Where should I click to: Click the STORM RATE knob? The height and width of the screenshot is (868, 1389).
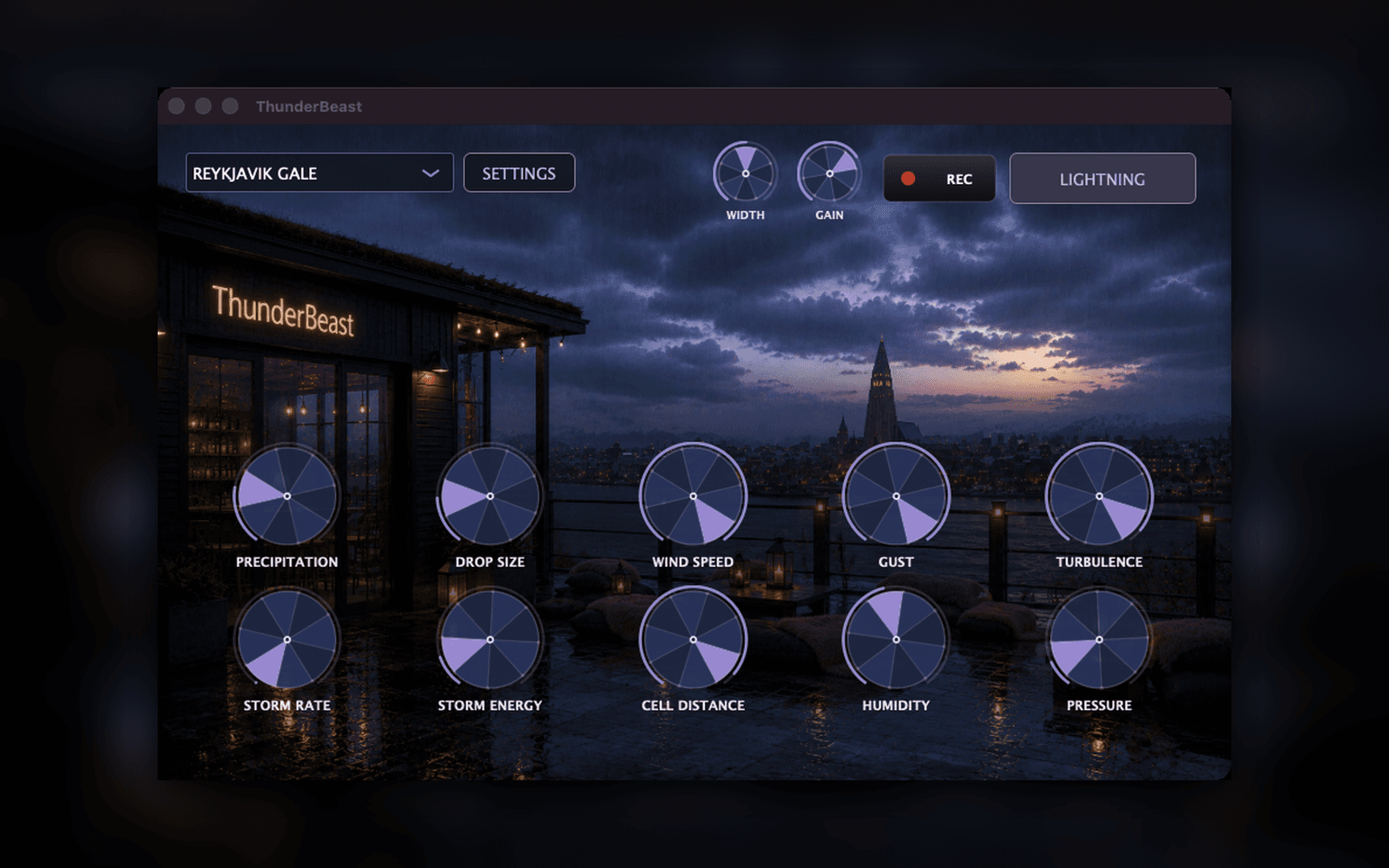point(287,640)
